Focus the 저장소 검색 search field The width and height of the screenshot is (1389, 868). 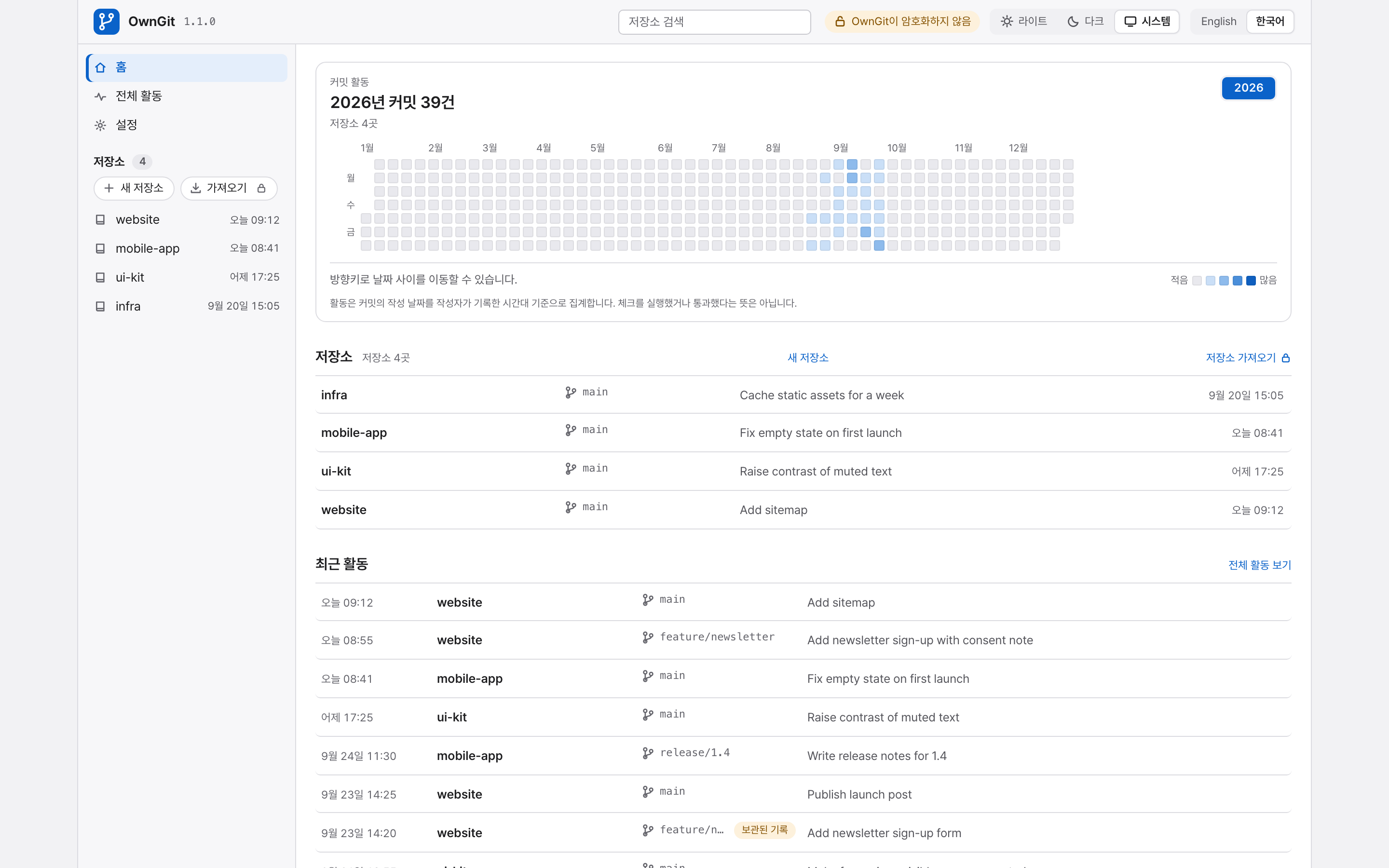pos(714,22)
